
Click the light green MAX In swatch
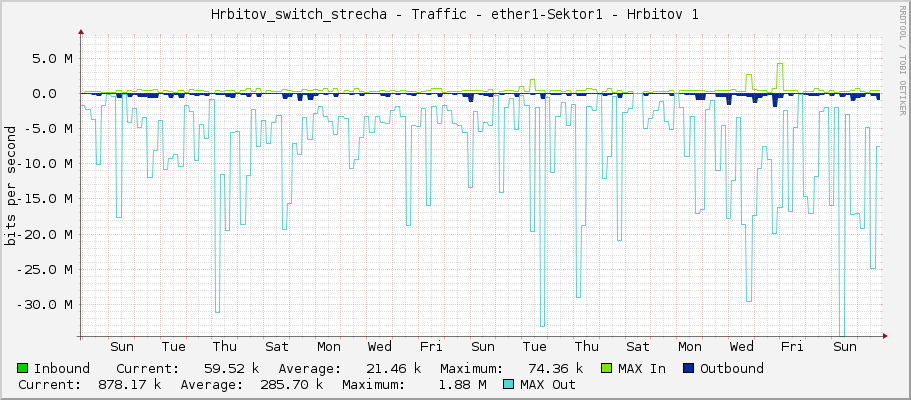(x=607, y=368)
